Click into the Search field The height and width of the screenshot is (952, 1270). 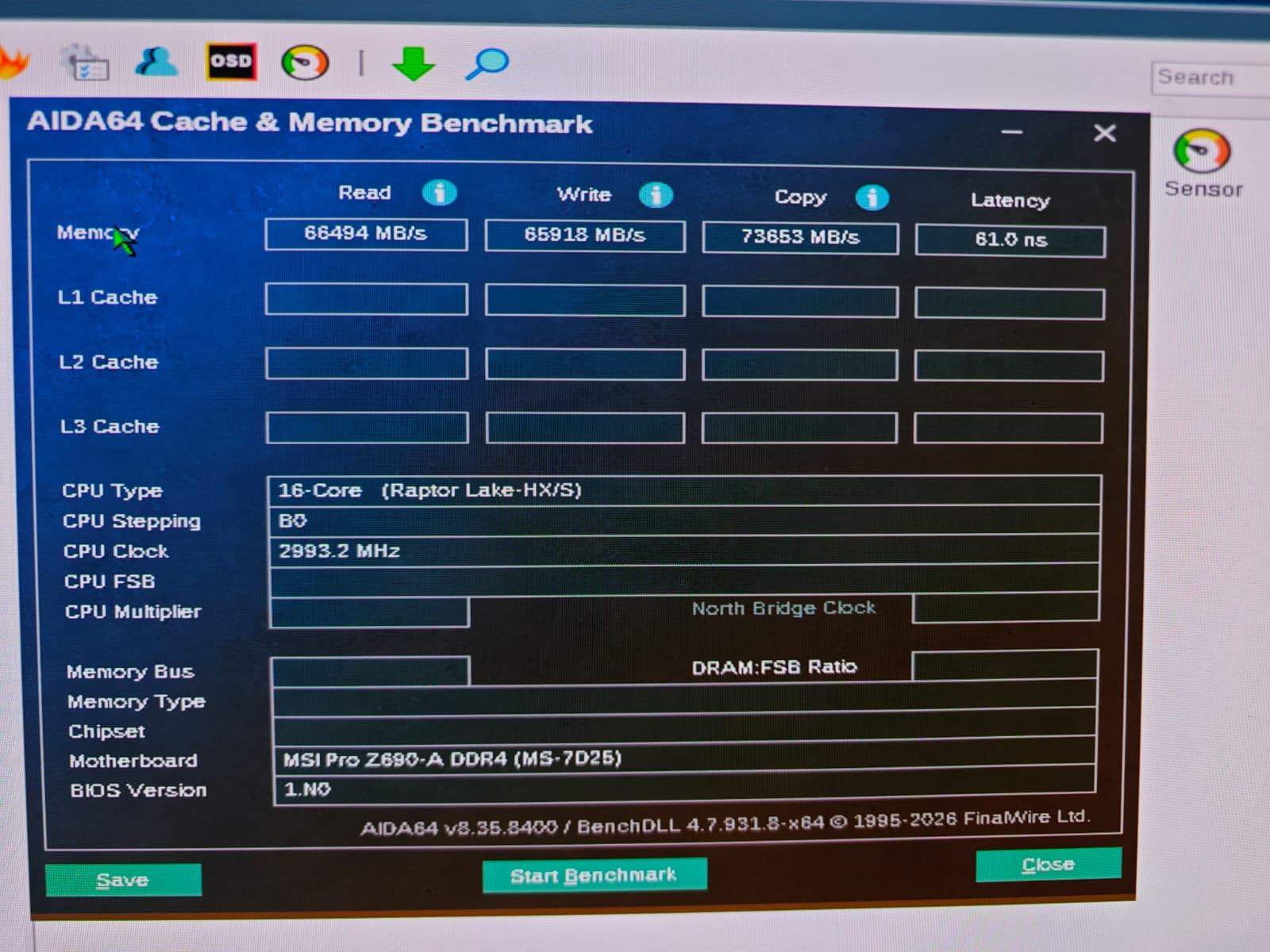tap(1210, 78)
